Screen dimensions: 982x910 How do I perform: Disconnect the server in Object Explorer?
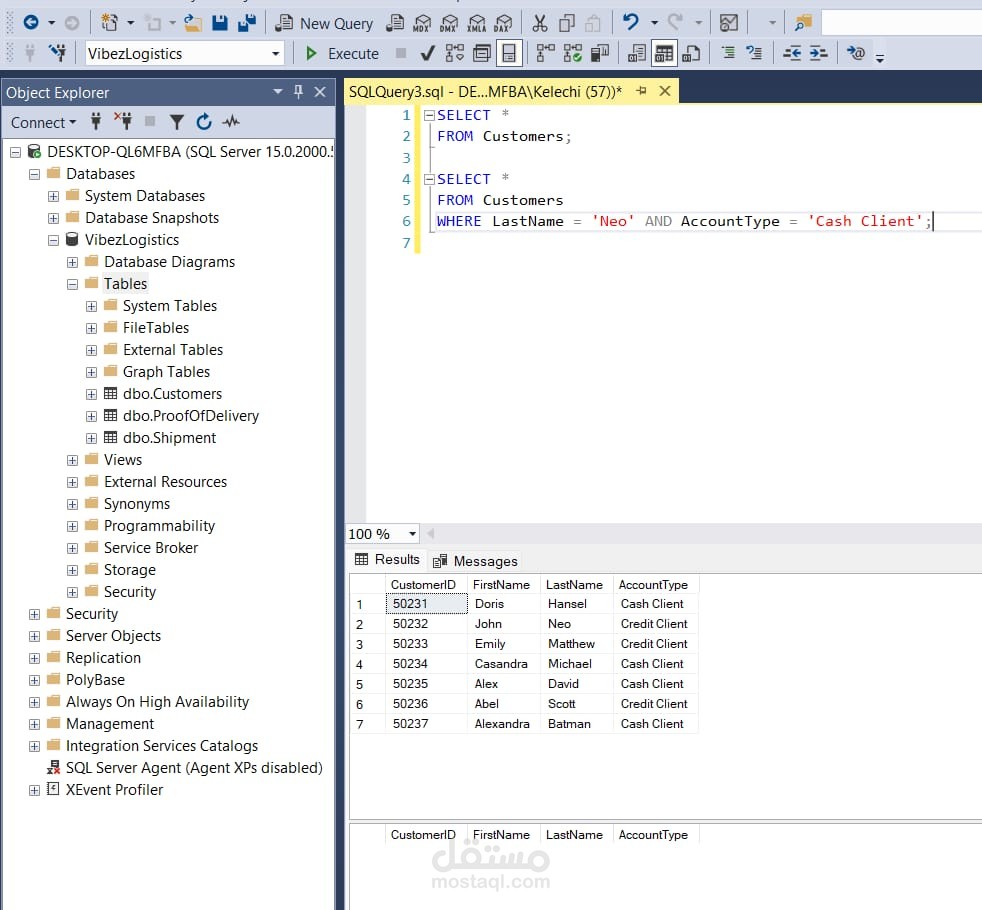(x=124, y=122)
